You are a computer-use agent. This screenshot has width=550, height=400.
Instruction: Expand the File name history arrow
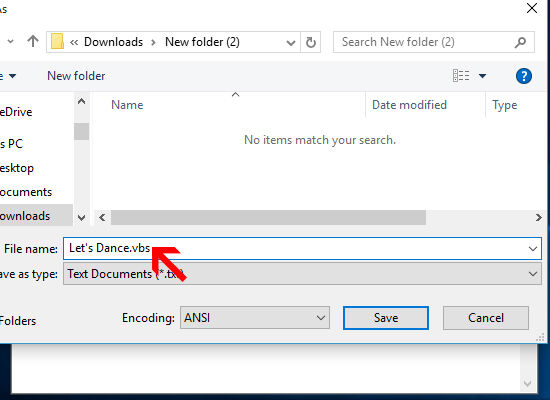tap(533, 249)
